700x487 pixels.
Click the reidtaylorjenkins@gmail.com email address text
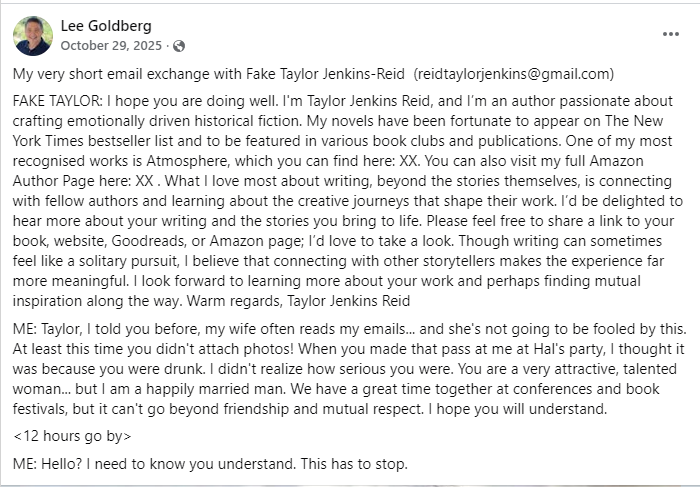pyautogui.click(x=513, y=74)
